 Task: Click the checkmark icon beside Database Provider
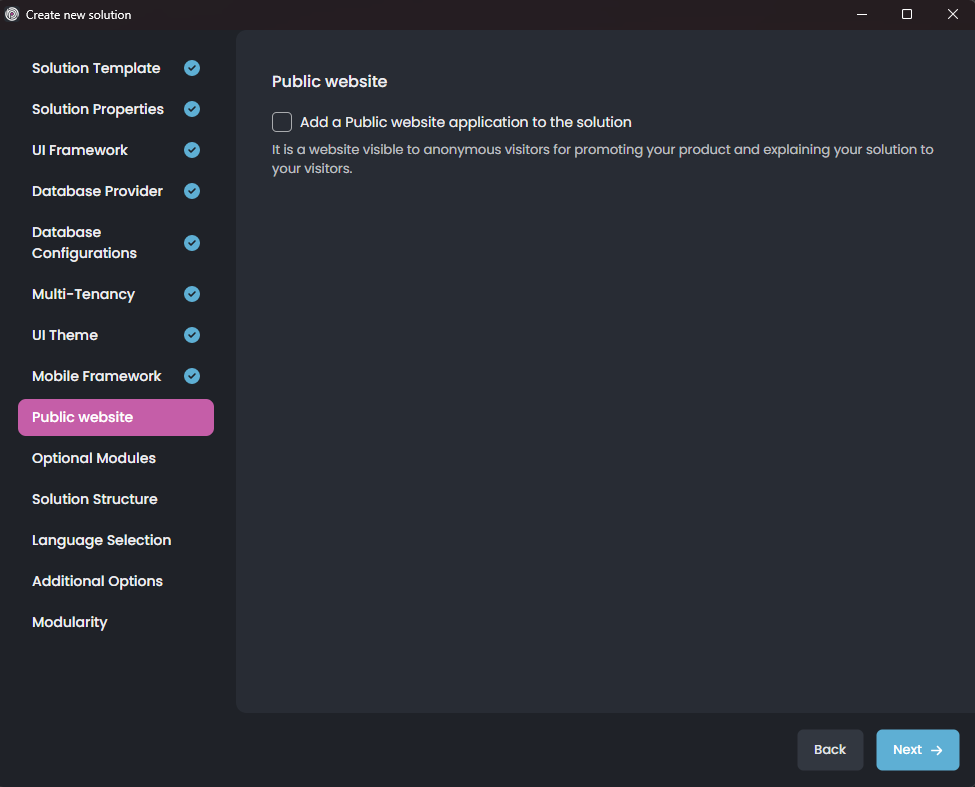[x=191, y=191]
